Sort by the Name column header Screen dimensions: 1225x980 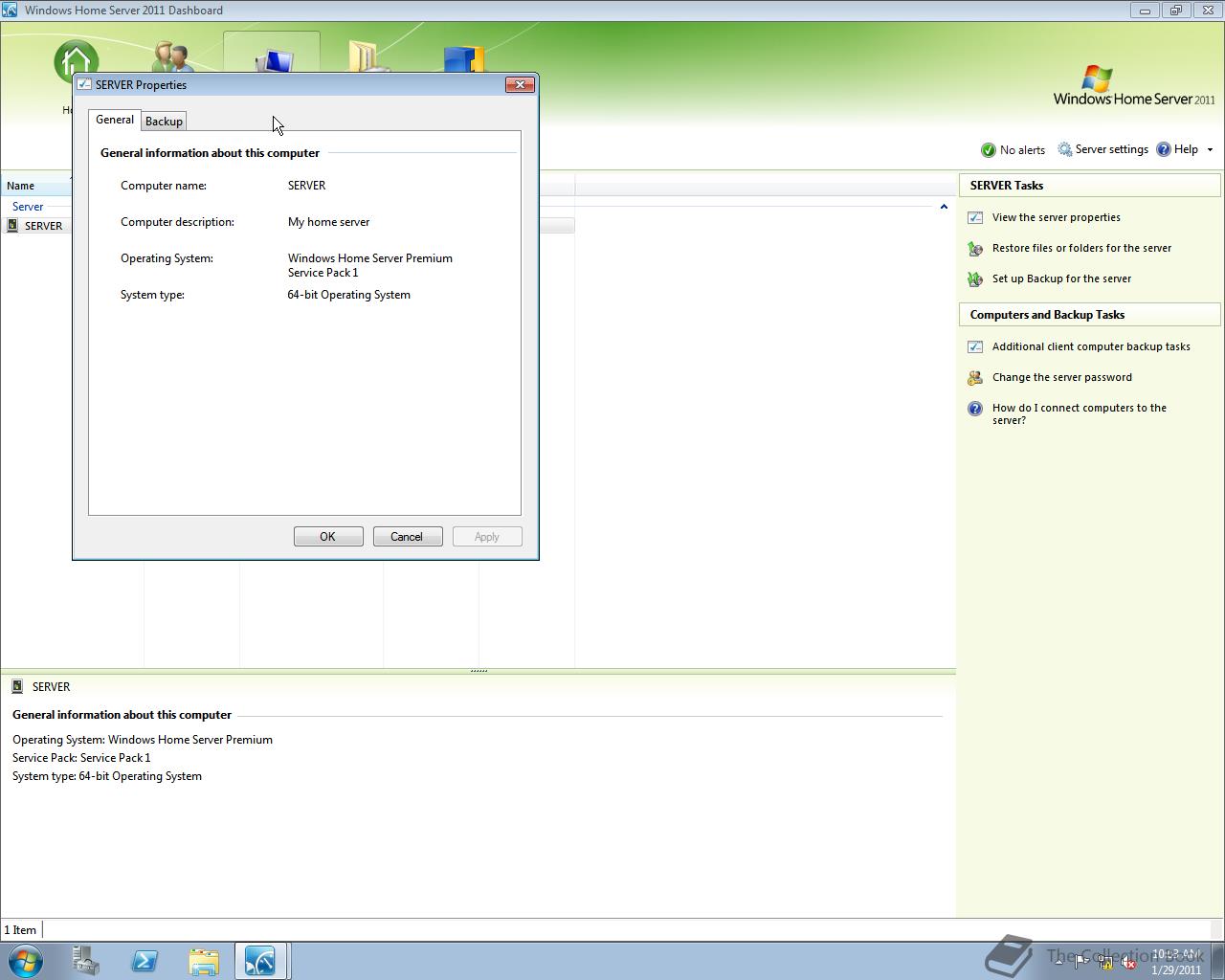point(38,186)
